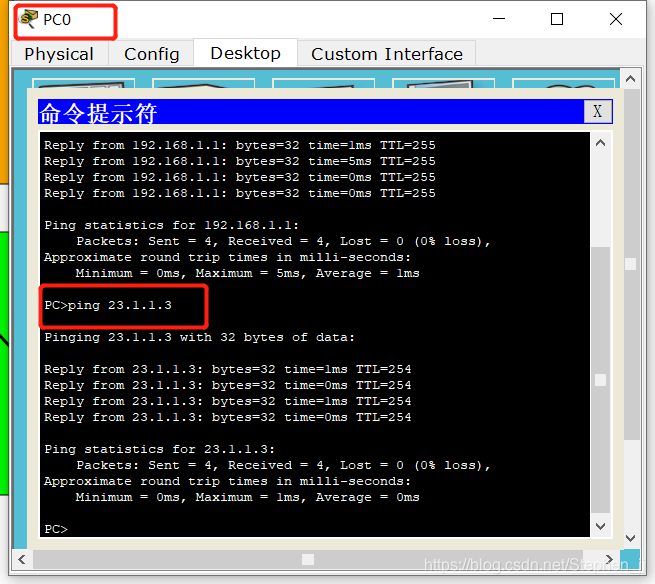Click desktop panel scroll up arrow
Image resolution: width=655 pixels, height=584 pixels.
pos(631,79)
